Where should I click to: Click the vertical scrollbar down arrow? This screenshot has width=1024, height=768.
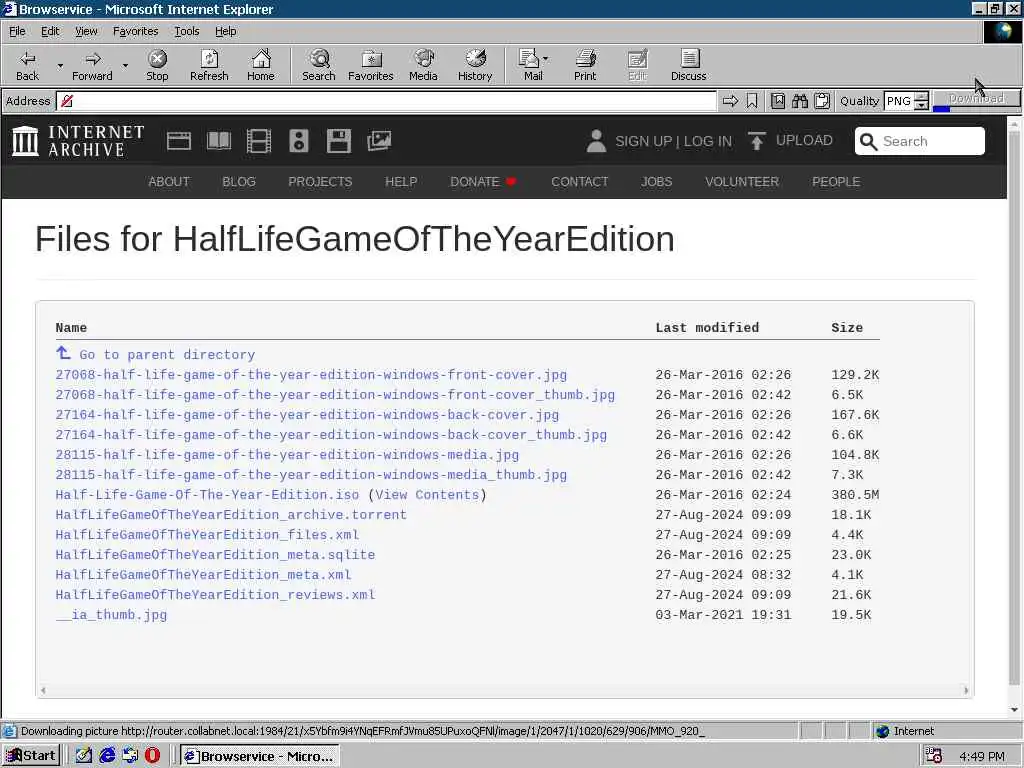tap(1014, 710)
